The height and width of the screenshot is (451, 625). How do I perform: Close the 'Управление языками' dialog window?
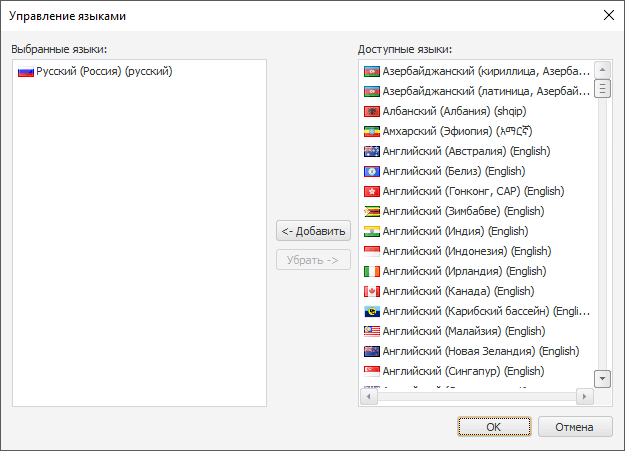607,15
